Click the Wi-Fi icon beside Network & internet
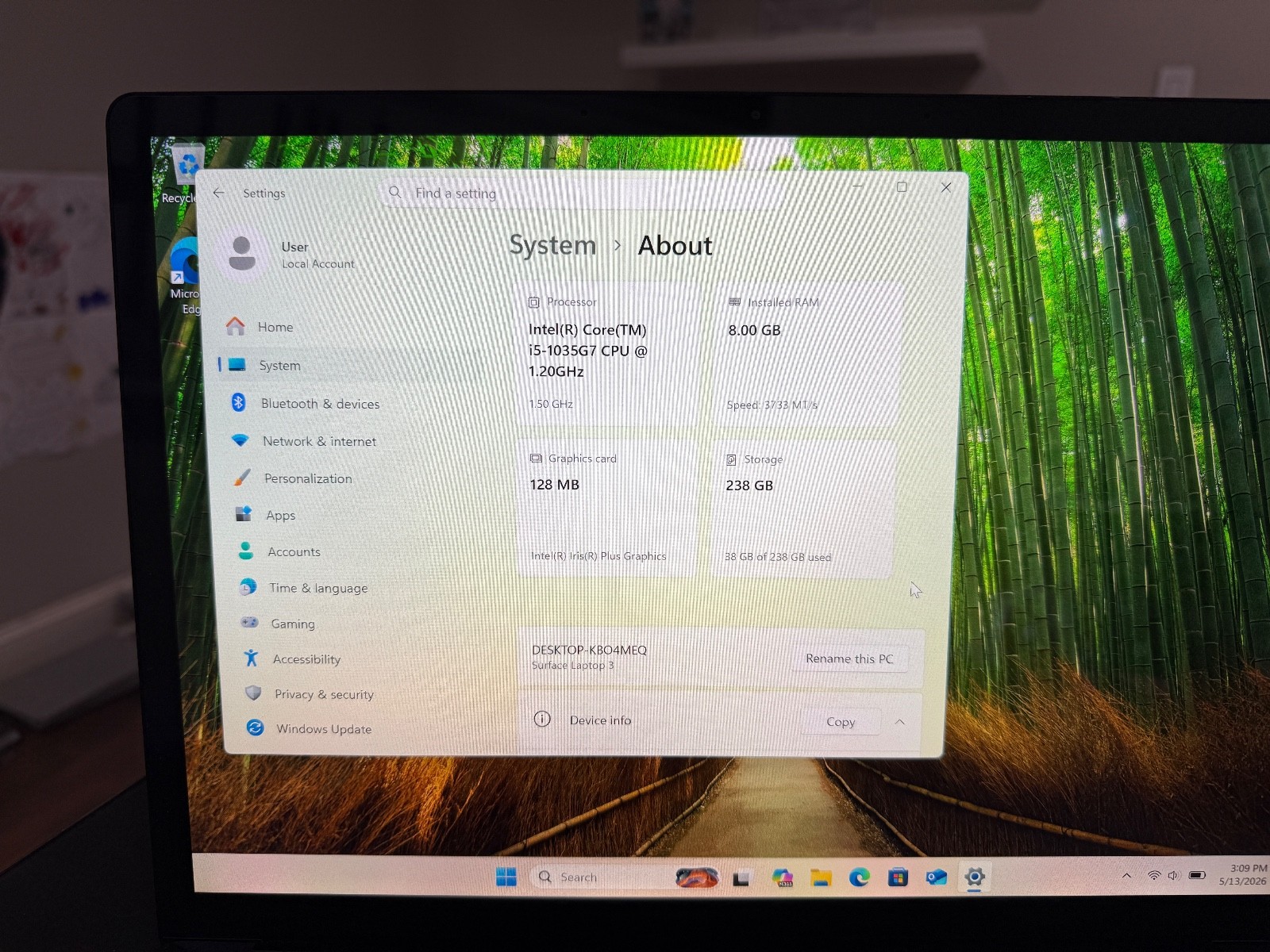This screenshot has width=1270, height=952. (x=240, y=440)
